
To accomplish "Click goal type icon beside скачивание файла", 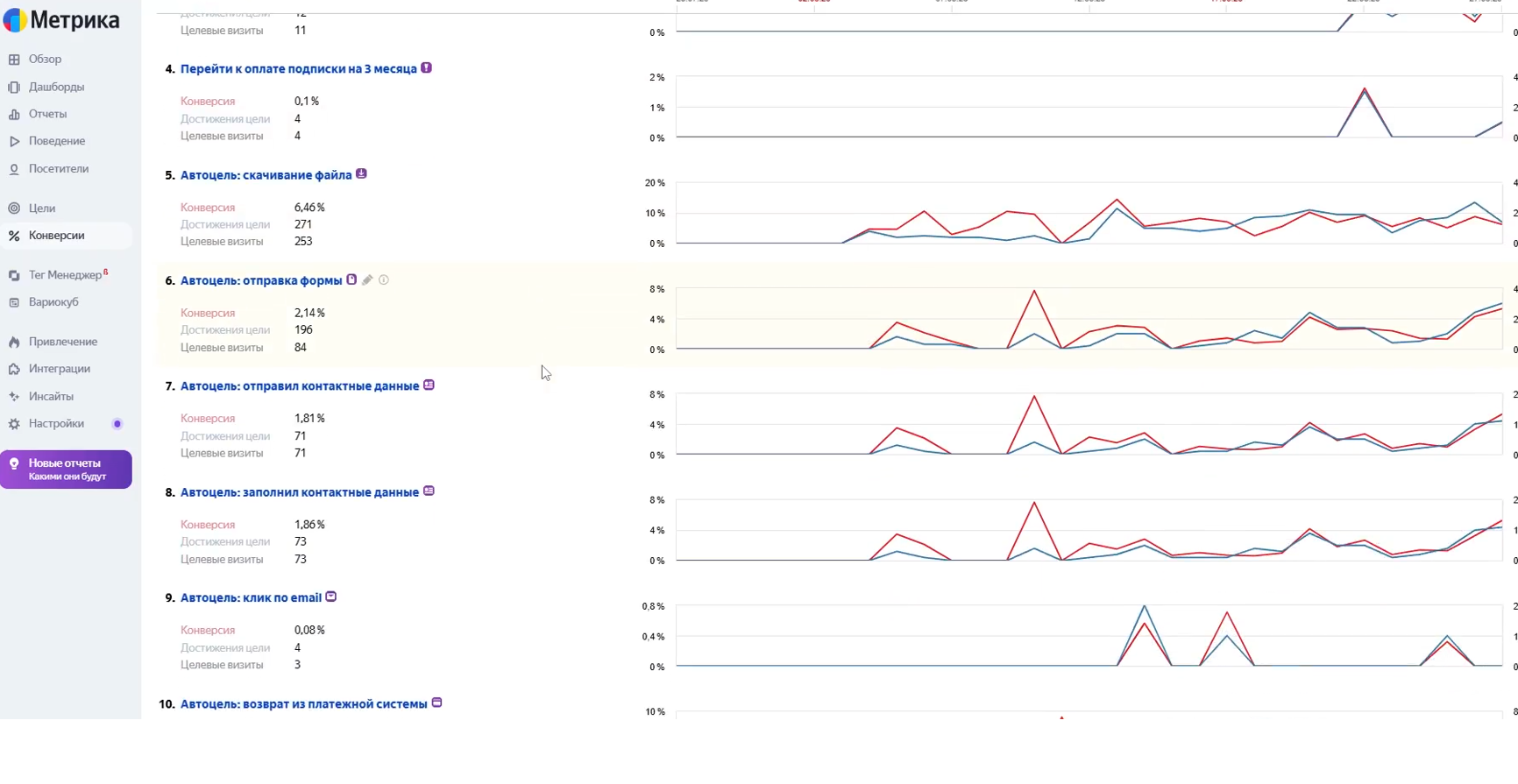I will tap(361, 174).
